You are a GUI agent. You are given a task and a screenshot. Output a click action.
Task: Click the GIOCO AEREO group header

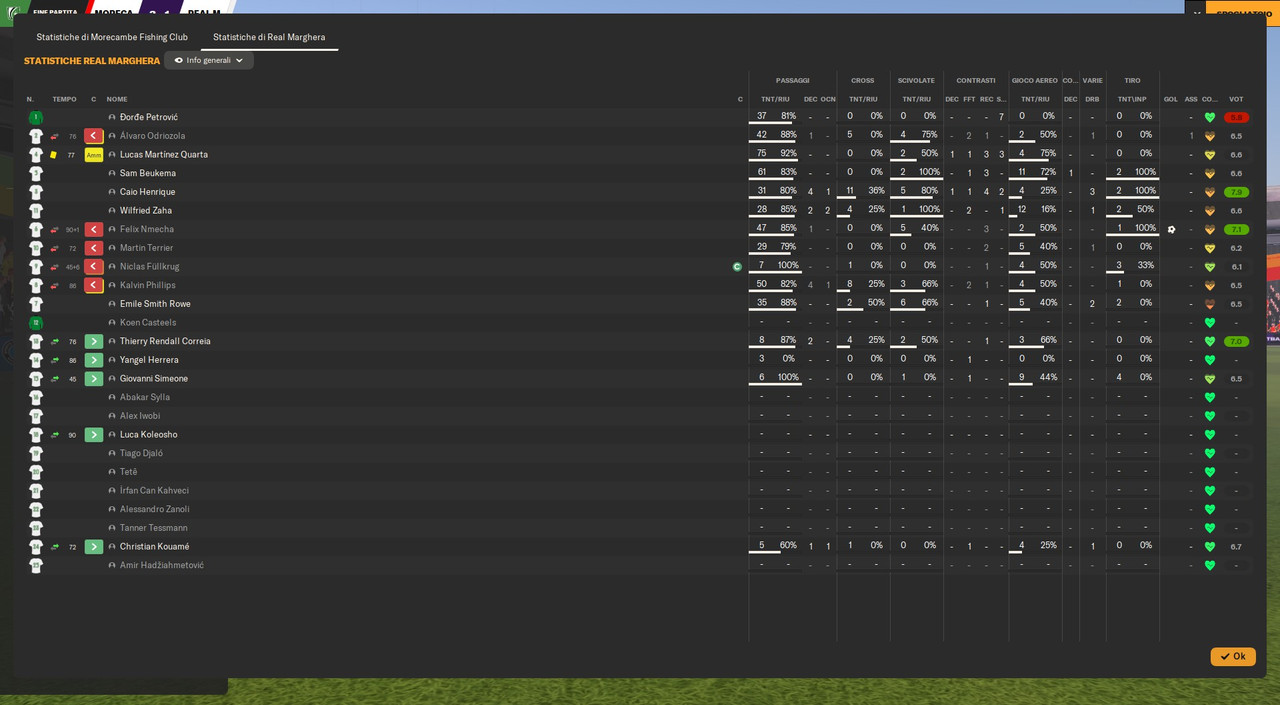pos(1035,80)
